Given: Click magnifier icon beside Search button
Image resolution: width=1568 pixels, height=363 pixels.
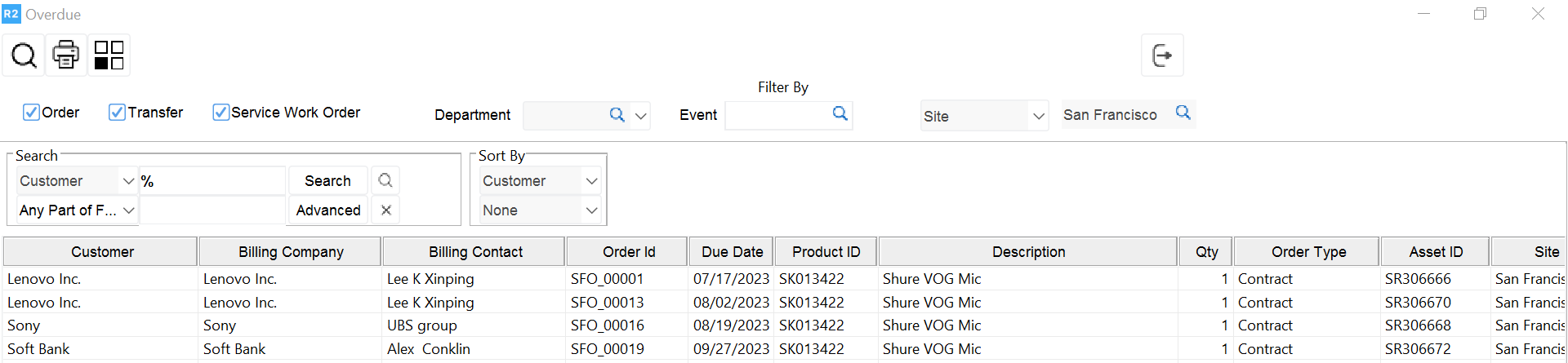Looking at the screenshot, I should [x=385, y=180].
